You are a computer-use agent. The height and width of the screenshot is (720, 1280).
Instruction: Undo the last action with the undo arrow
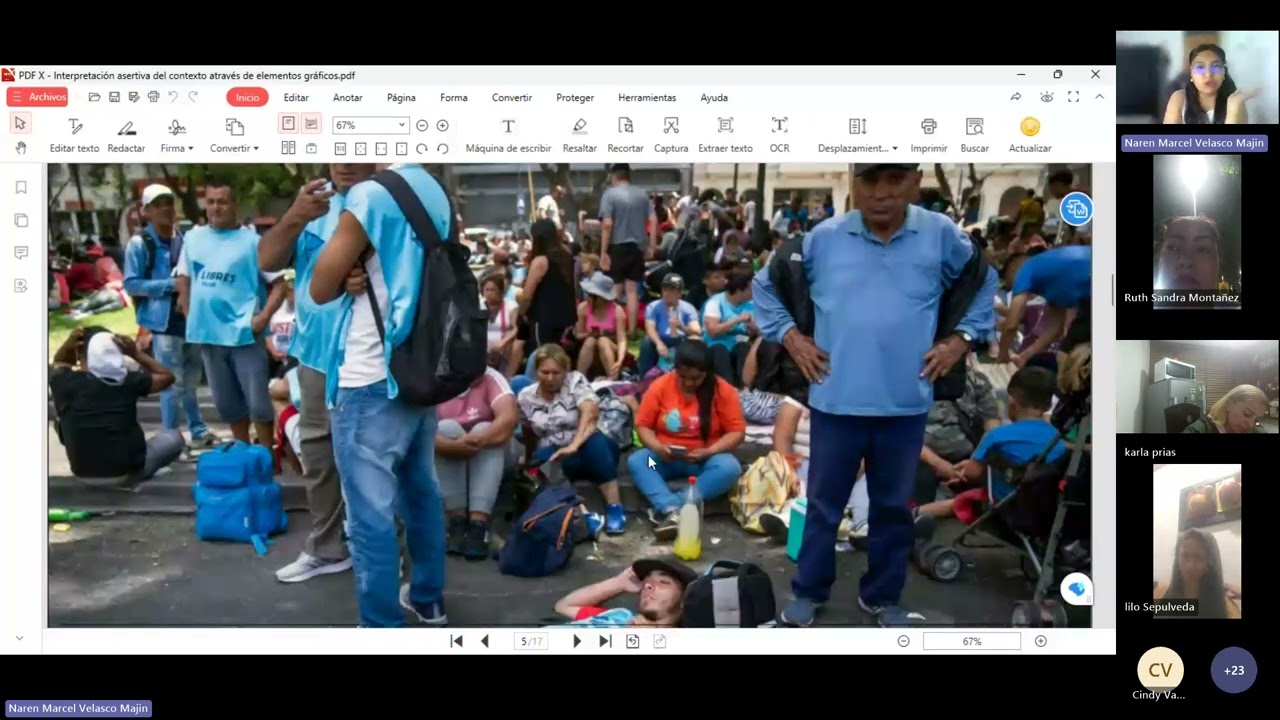[173, 97]
